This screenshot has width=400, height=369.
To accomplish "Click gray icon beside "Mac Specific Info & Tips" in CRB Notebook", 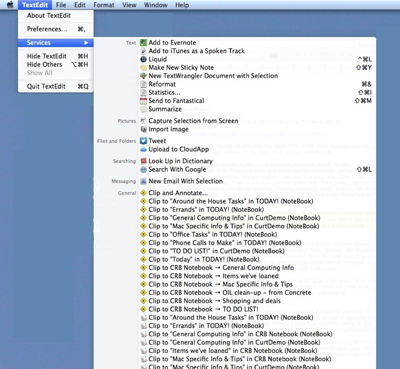I will click(143, 359).
